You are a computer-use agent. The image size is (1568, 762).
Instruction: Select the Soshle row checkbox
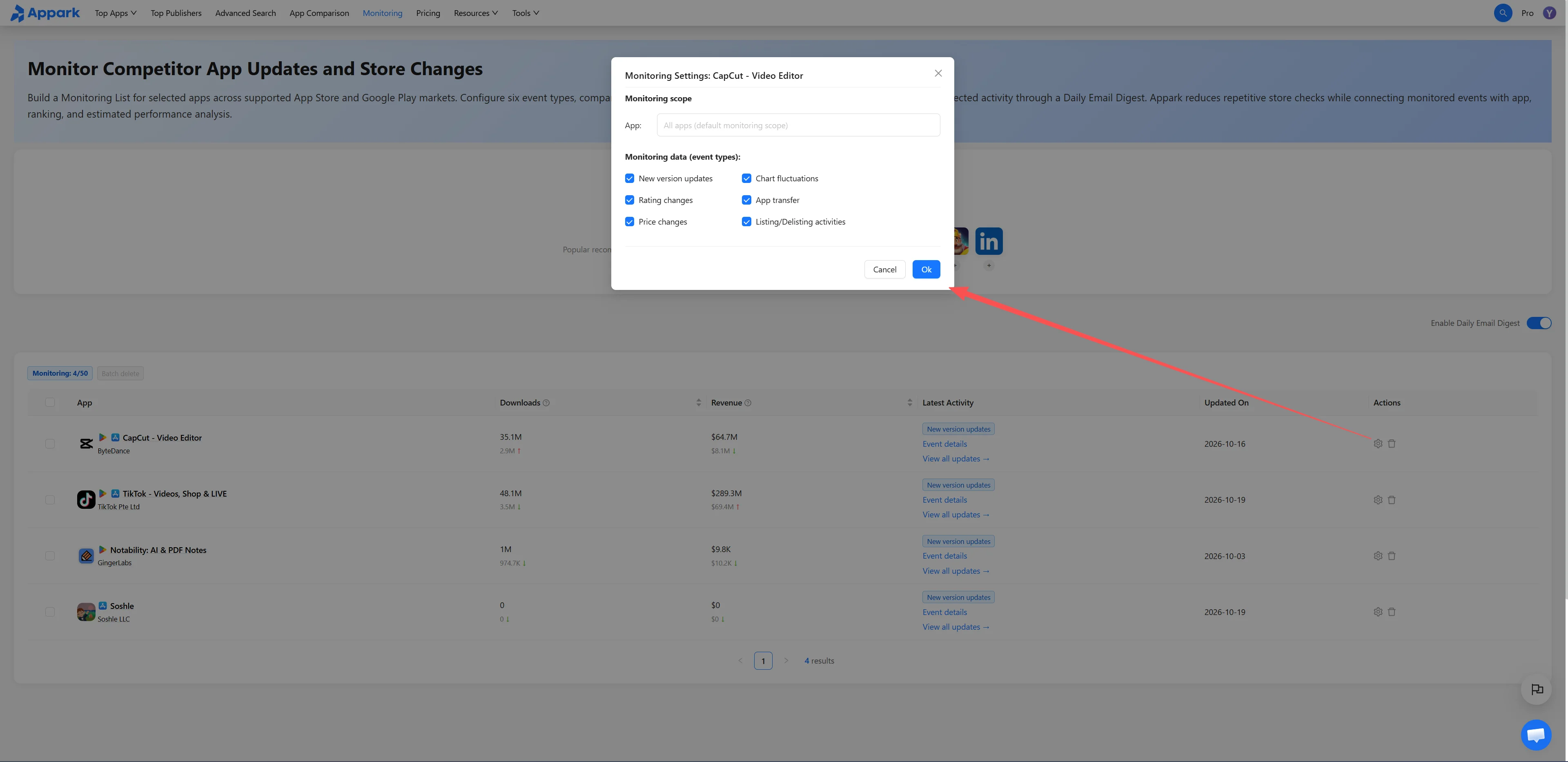point(50,612)
